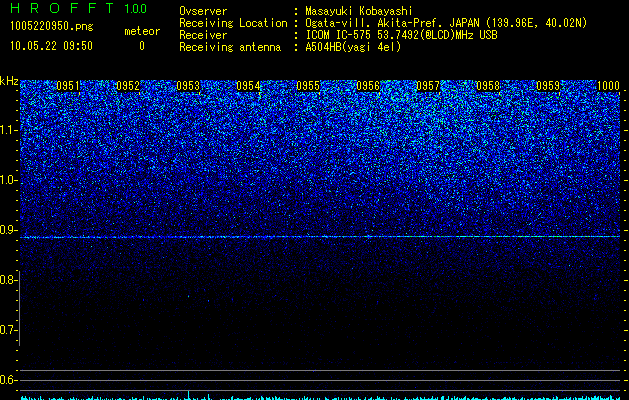Click the 0952 time marker
The width and height of the screenshot is (629, 400).
128,86
